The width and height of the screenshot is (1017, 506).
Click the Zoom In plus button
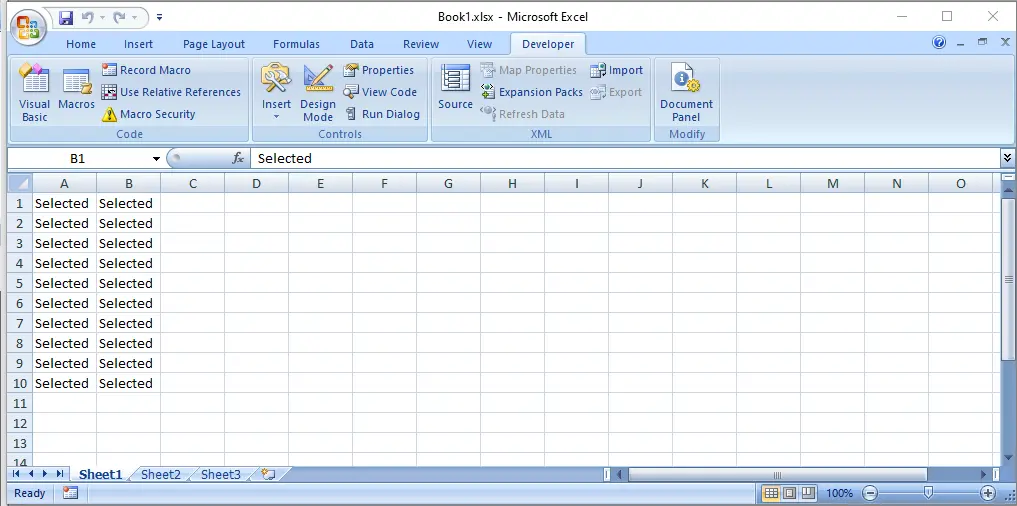(x=988, y=493)
